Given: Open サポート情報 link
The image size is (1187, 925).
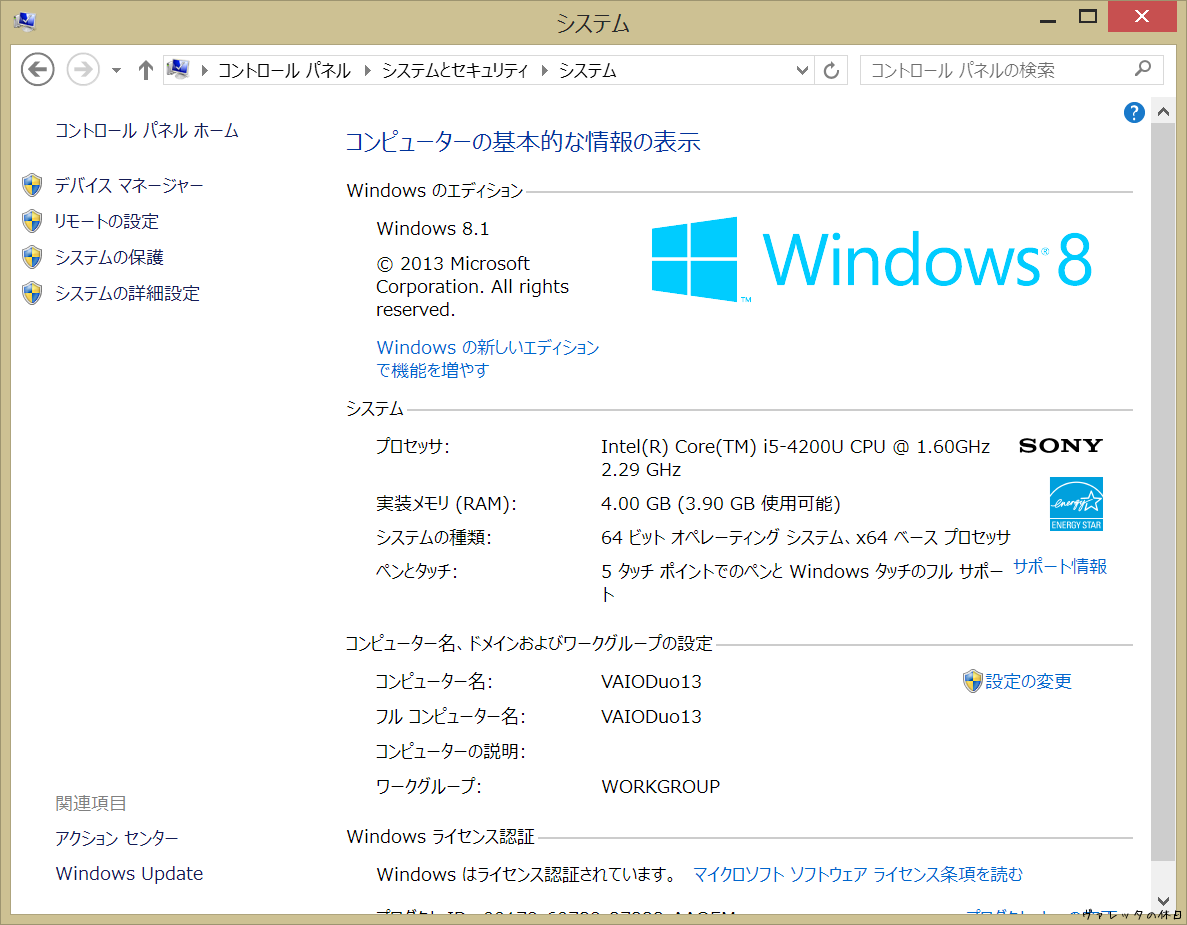Looking at the screenshot, I should pos(1060,566).
